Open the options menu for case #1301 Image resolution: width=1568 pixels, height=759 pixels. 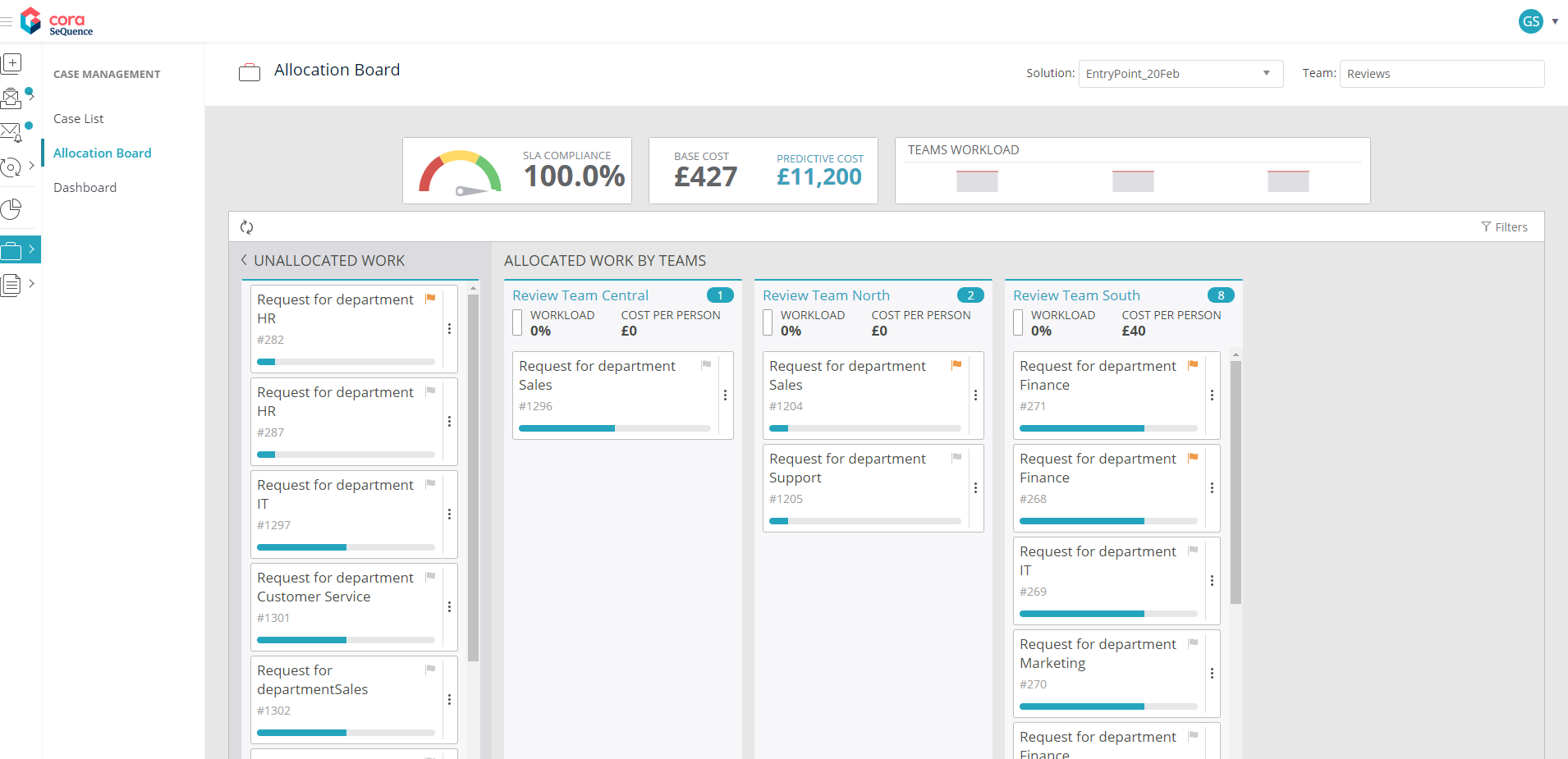pyautogui.click(x=449, y=606)
